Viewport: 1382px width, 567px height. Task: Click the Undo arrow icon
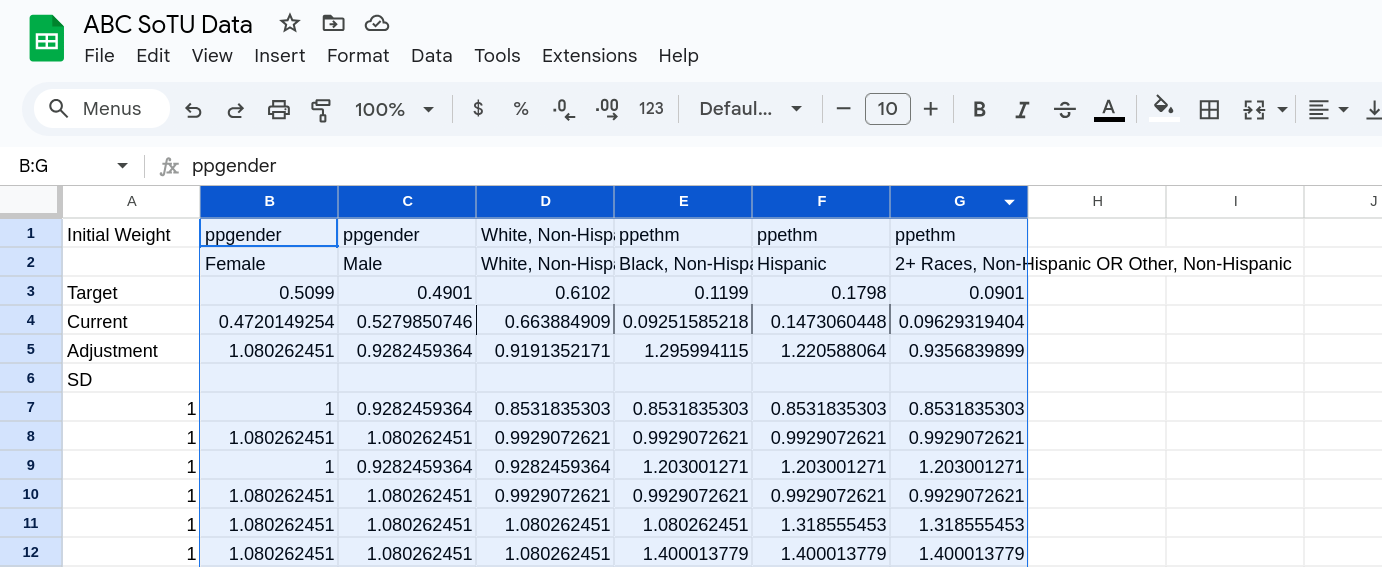pyautogui.click(x=194, y=109)
